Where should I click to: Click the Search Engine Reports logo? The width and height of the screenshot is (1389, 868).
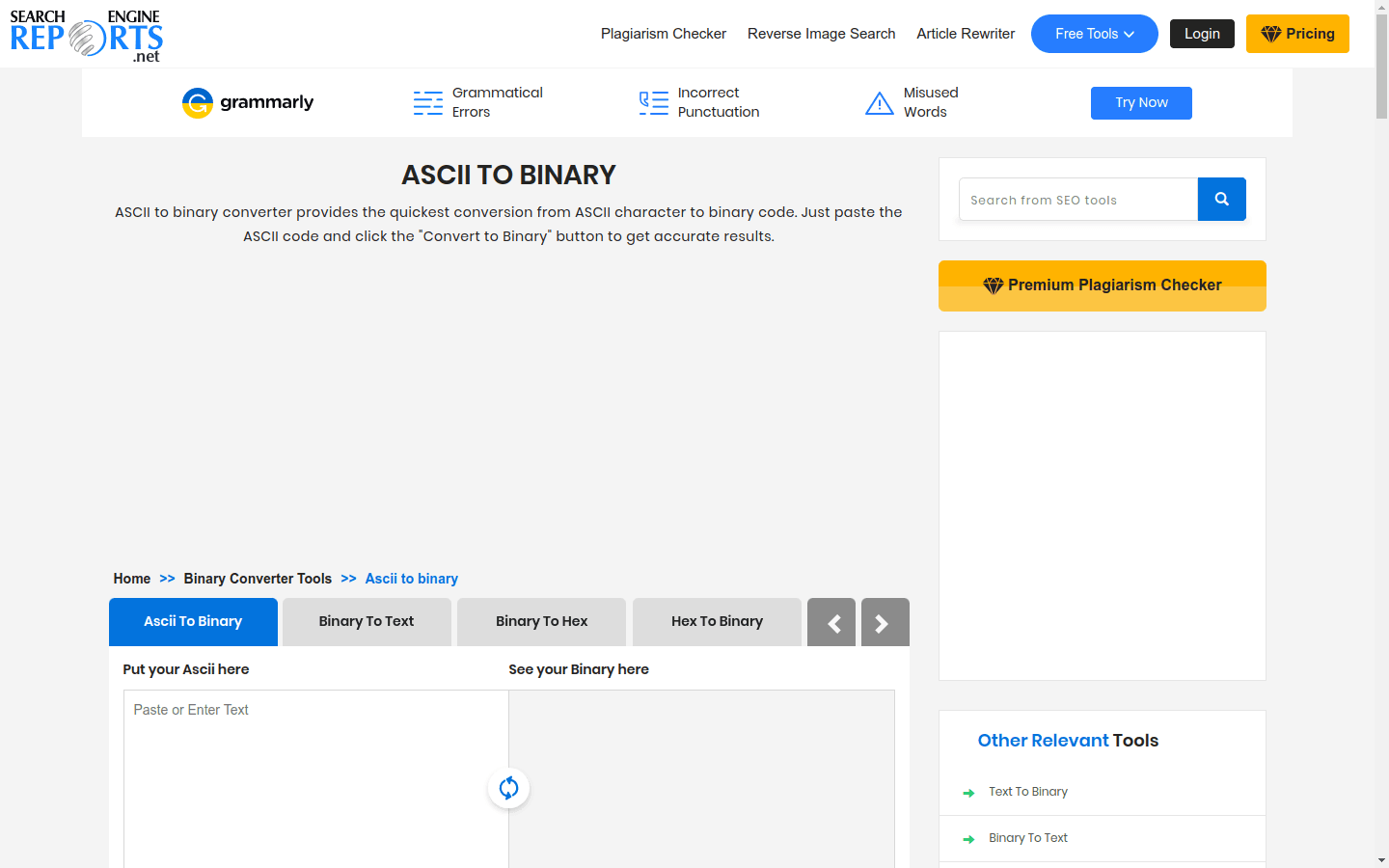[86, 34]
